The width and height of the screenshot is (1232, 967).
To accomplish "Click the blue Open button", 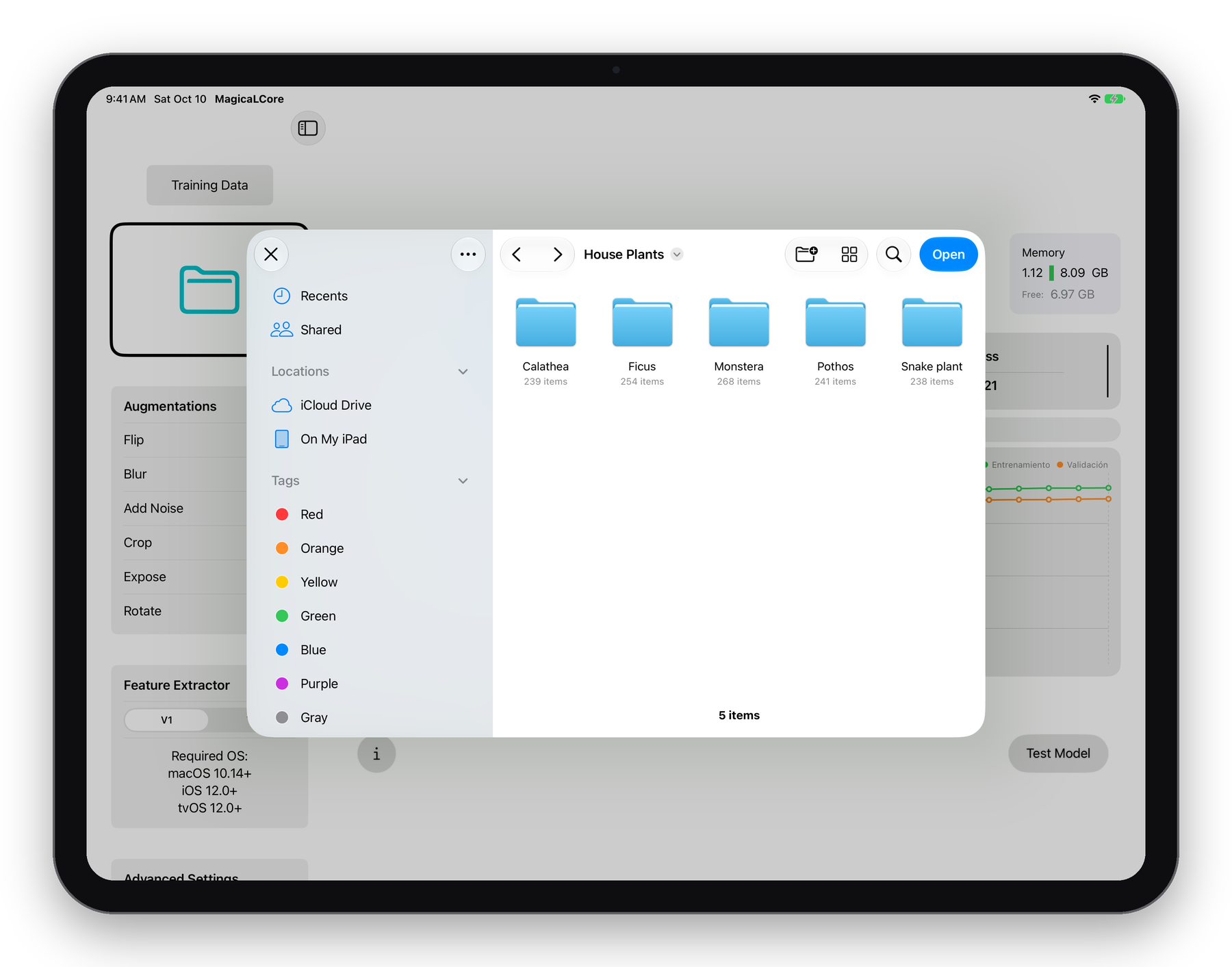I will coord(949,255).
